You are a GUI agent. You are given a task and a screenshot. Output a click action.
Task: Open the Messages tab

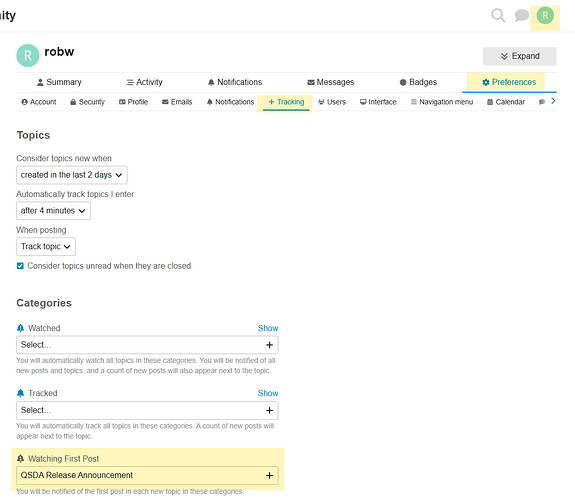point(331,82)
